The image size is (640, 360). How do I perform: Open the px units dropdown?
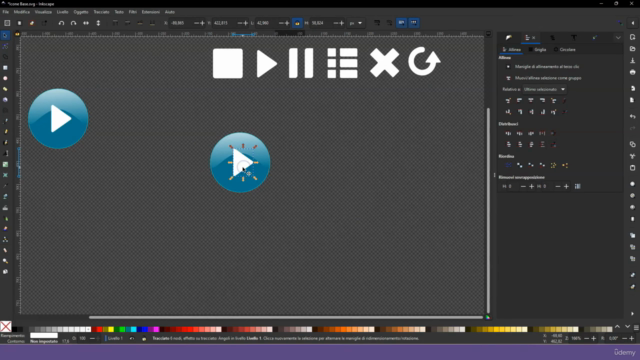tap(356, 23)
